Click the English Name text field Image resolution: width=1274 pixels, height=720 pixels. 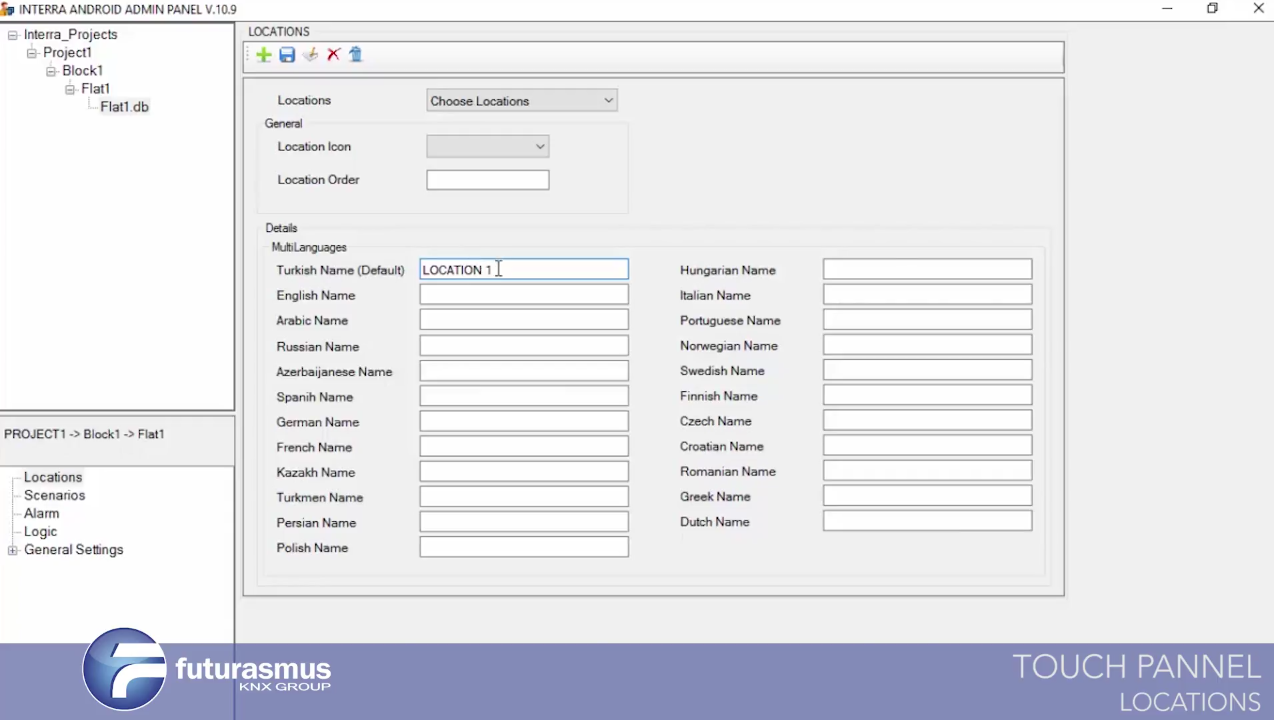(x=523, y=295)
